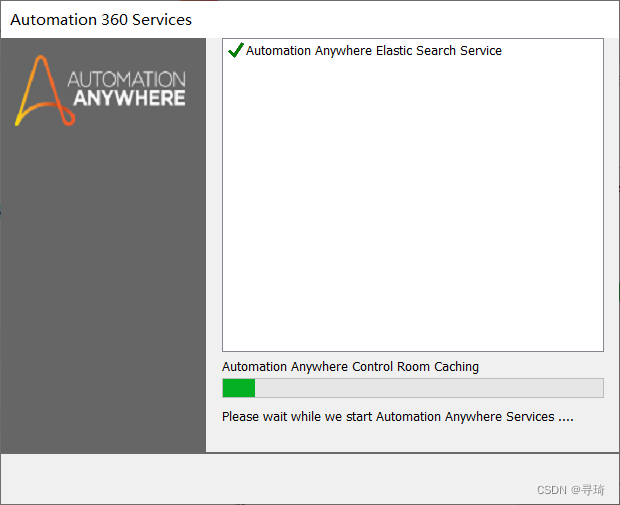The height and width of the screenshot is (505, 620).
Task: Click the green checkmark beside Elastic Search Service
Action: tap(236, 50)
